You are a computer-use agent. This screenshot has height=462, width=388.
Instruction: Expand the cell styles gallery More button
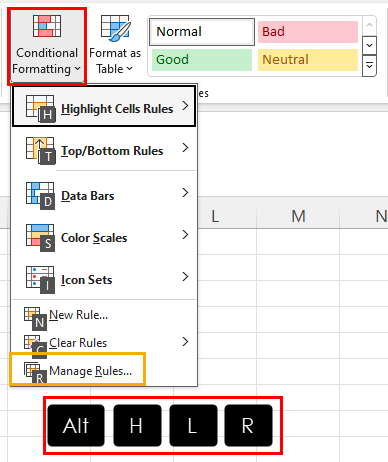coord(369,66)
